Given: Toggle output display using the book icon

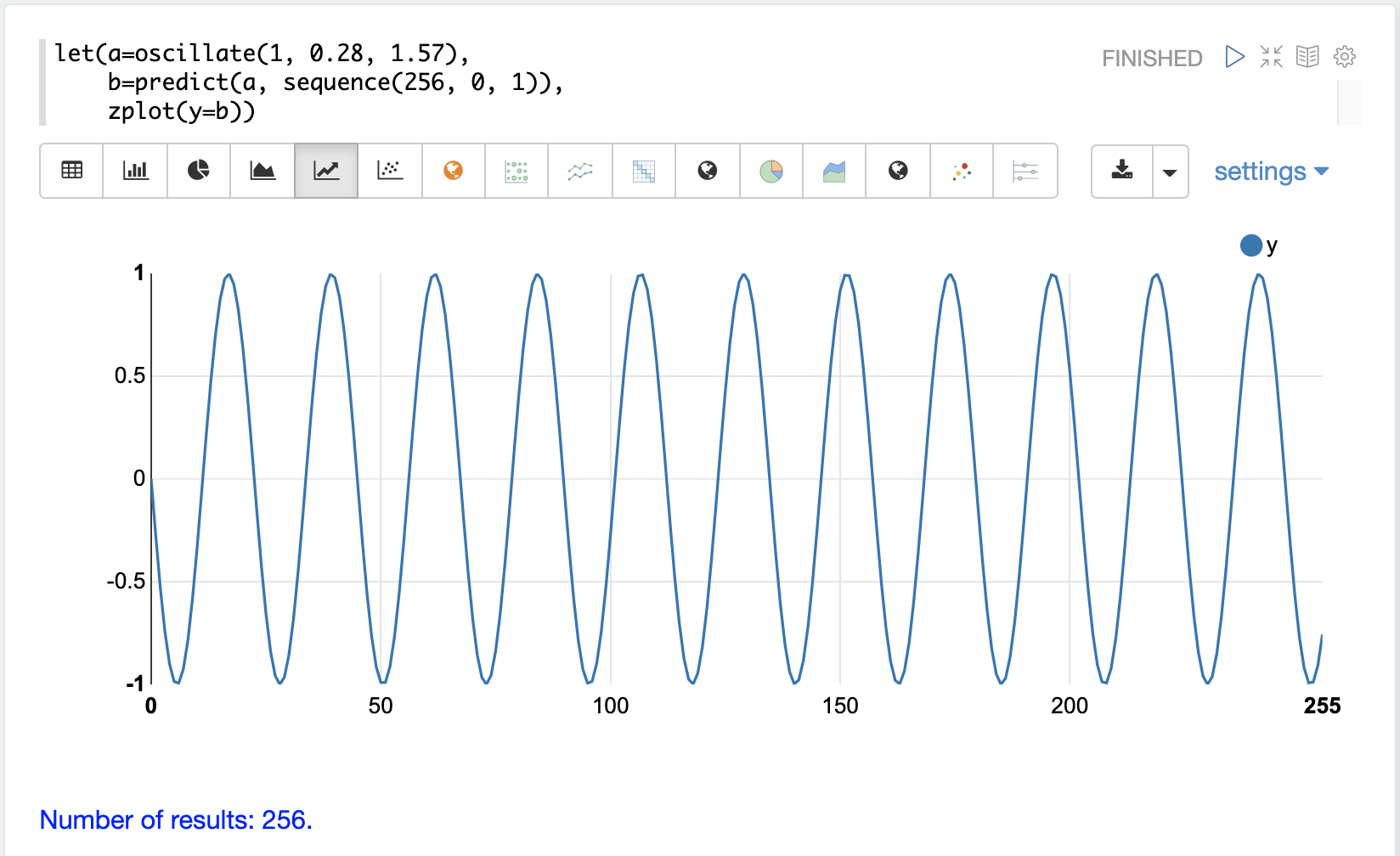Looking at the screenshot, I should coord(1307,57).
